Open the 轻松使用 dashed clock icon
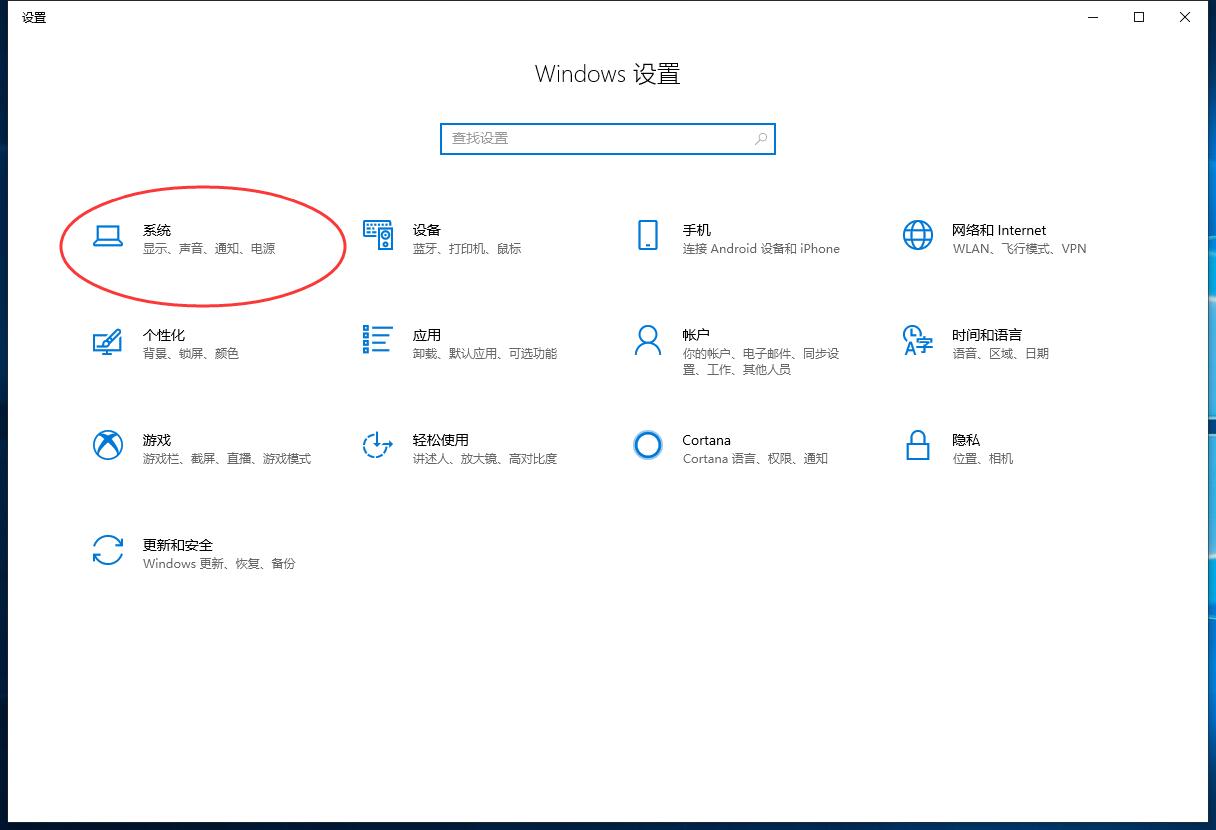Viewport: 1216px width, 830px height. coord(377,445)
